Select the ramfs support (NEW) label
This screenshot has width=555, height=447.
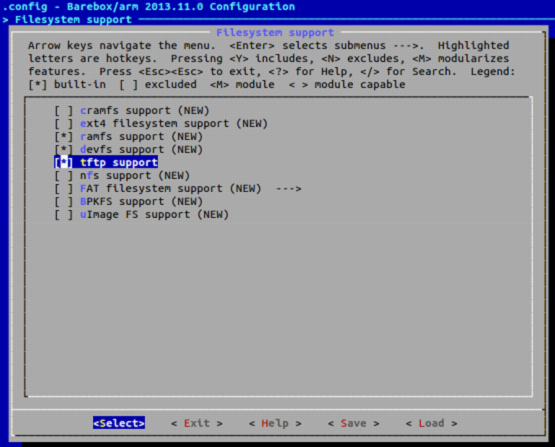(142, 137)
